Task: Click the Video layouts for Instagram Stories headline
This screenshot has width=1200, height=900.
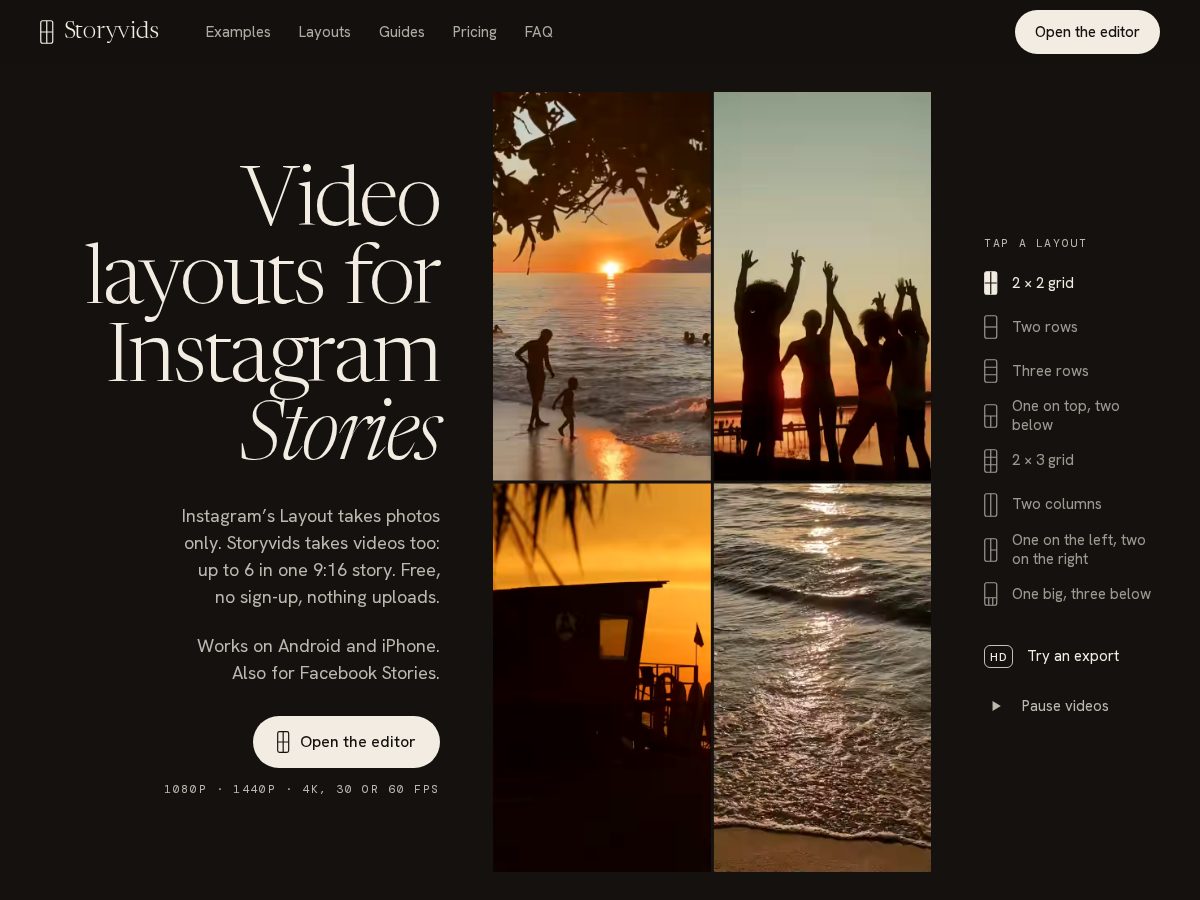Action: coord(263,312)
